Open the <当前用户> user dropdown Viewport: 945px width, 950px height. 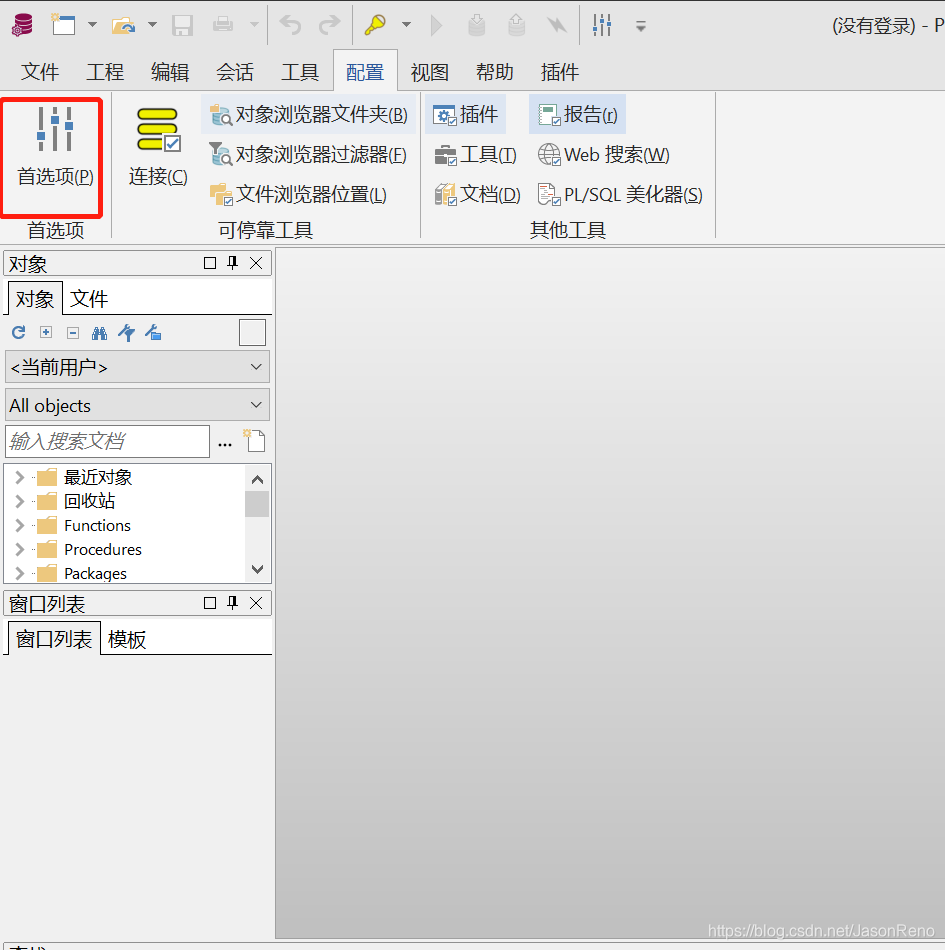tap(138, 367)
